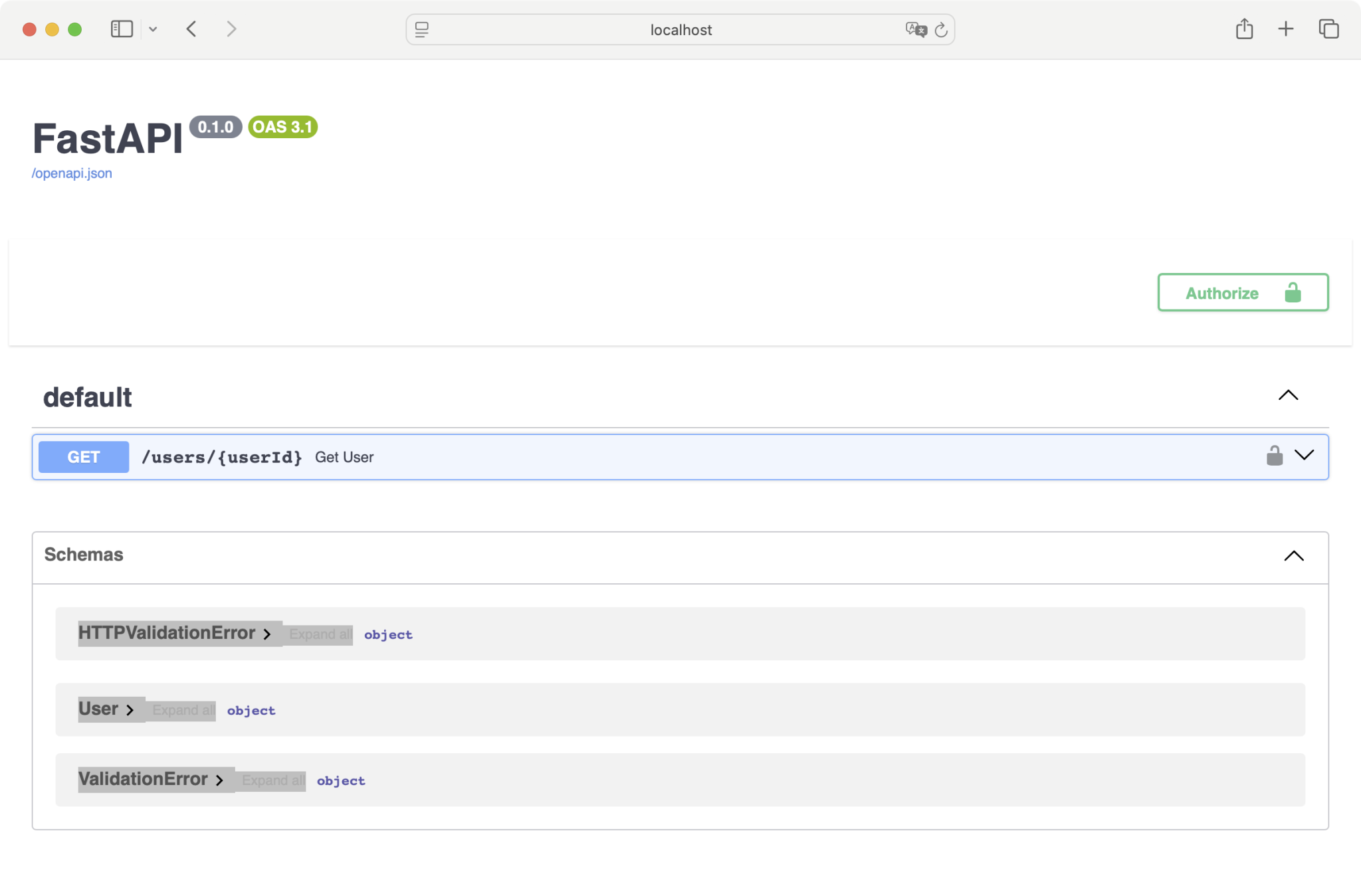Click Expand all next to User schema
1361x896 pixels.
point(183,710)
